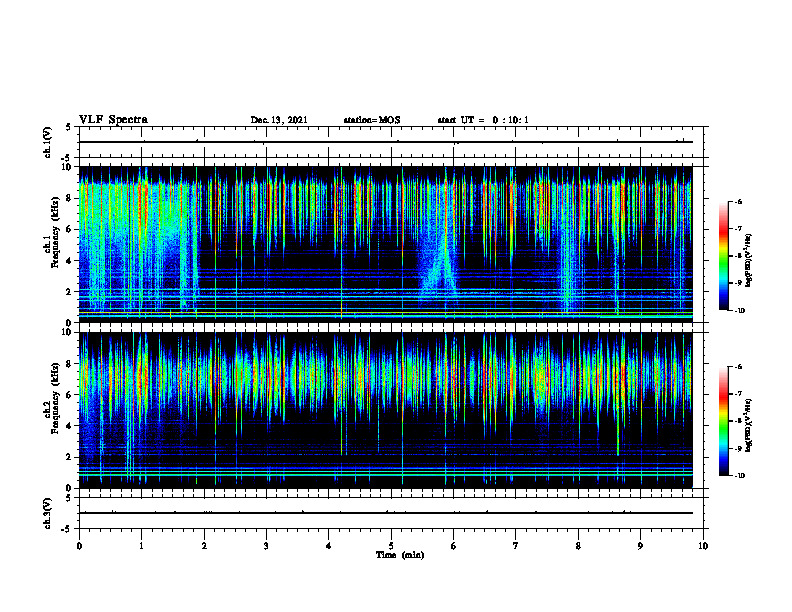Image resolution: width=792 pixels, height=612 pixels.
Task: Click the time axis tick label "5"
Action: pyautogui.click(x=391, y=546)
